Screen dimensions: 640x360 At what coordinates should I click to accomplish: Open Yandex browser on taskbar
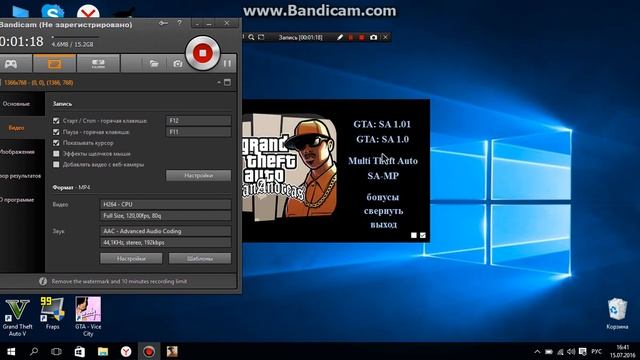126,351
